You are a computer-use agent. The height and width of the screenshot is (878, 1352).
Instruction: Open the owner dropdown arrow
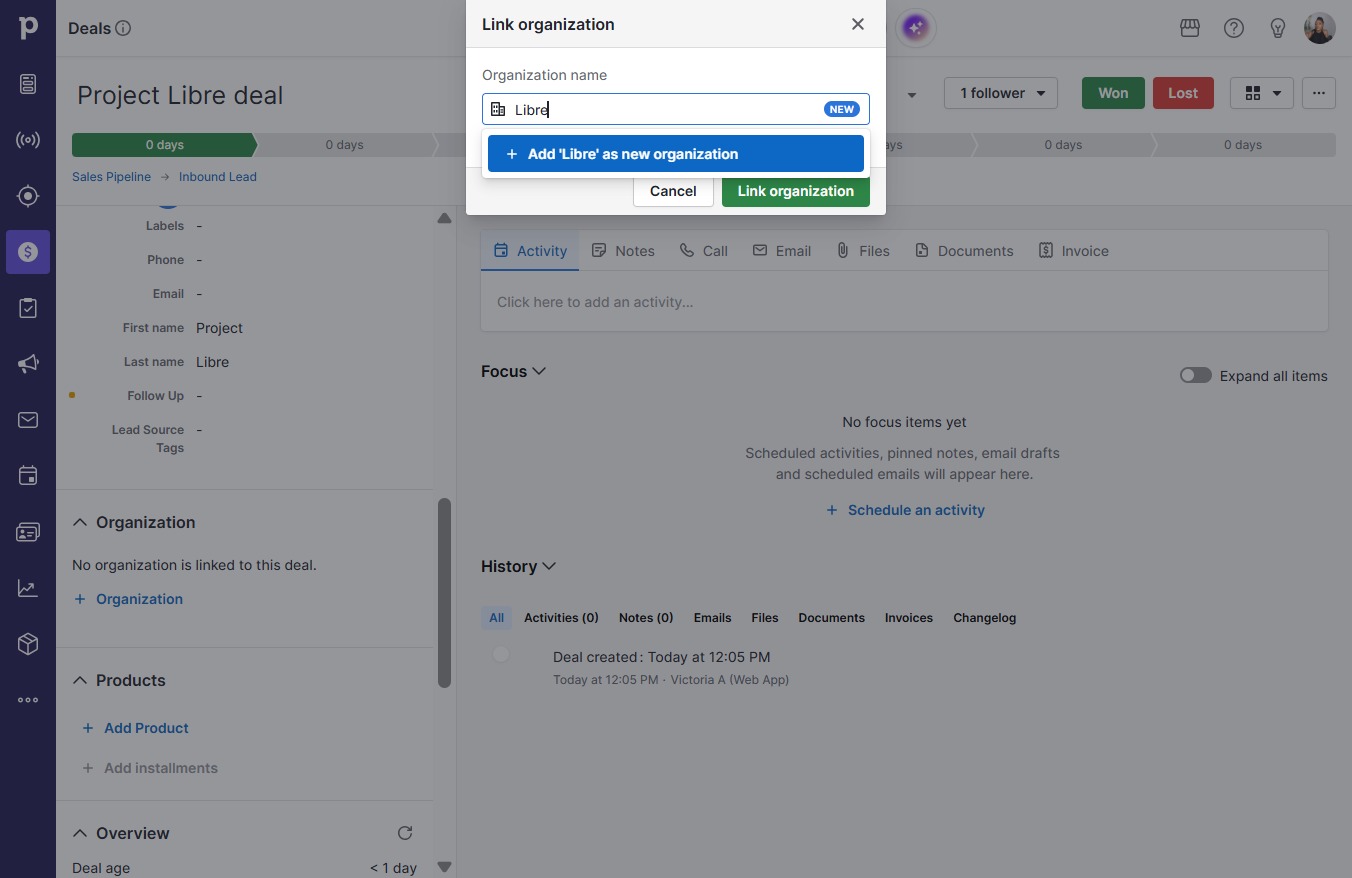(x=912, y=95)
